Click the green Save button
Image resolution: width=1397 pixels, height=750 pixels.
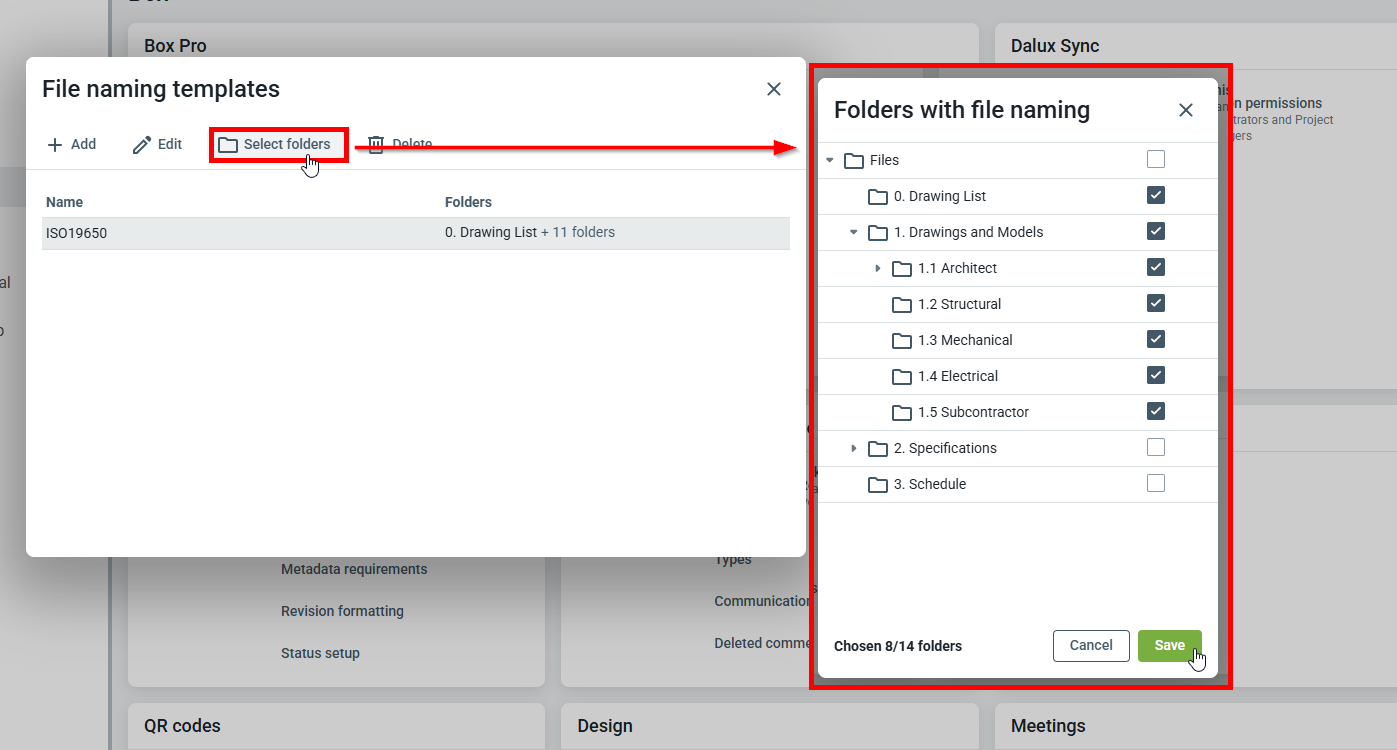coord(1169,645)
